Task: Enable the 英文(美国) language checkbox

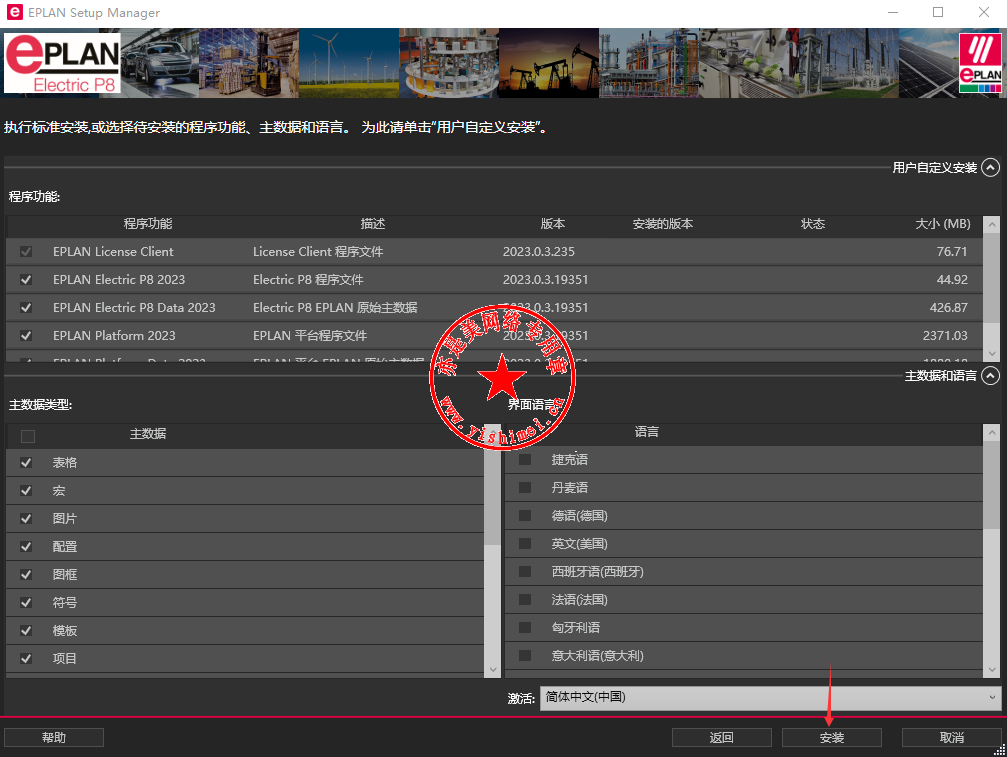Action: (525, 544)
